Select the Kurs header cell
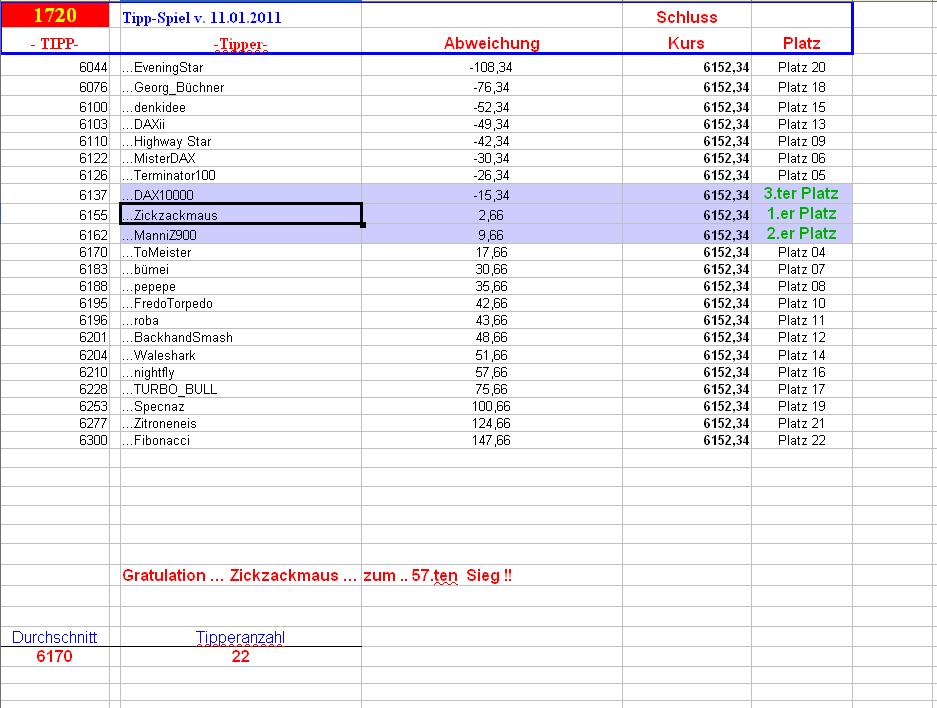 (x=687, y=43)
